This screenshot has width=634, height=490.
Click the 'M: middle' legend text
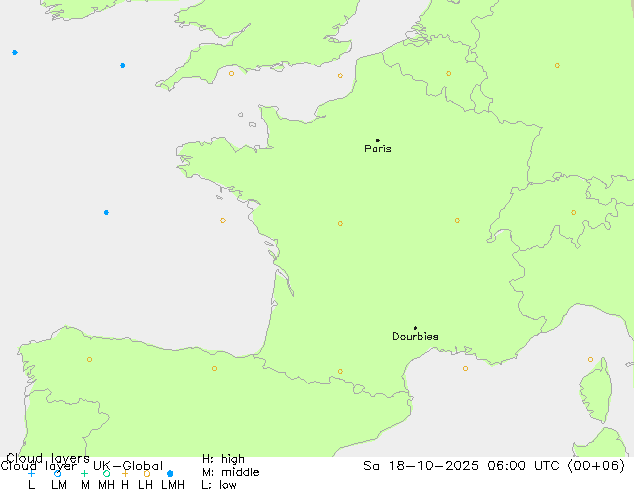[230, 472]
